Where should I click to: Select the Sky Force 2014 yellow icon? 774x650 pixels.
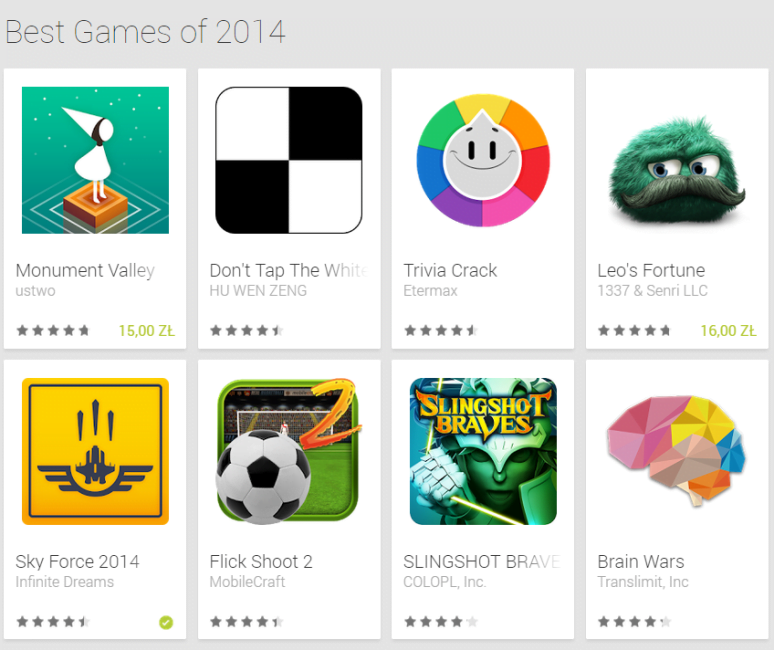pos(95,451)
